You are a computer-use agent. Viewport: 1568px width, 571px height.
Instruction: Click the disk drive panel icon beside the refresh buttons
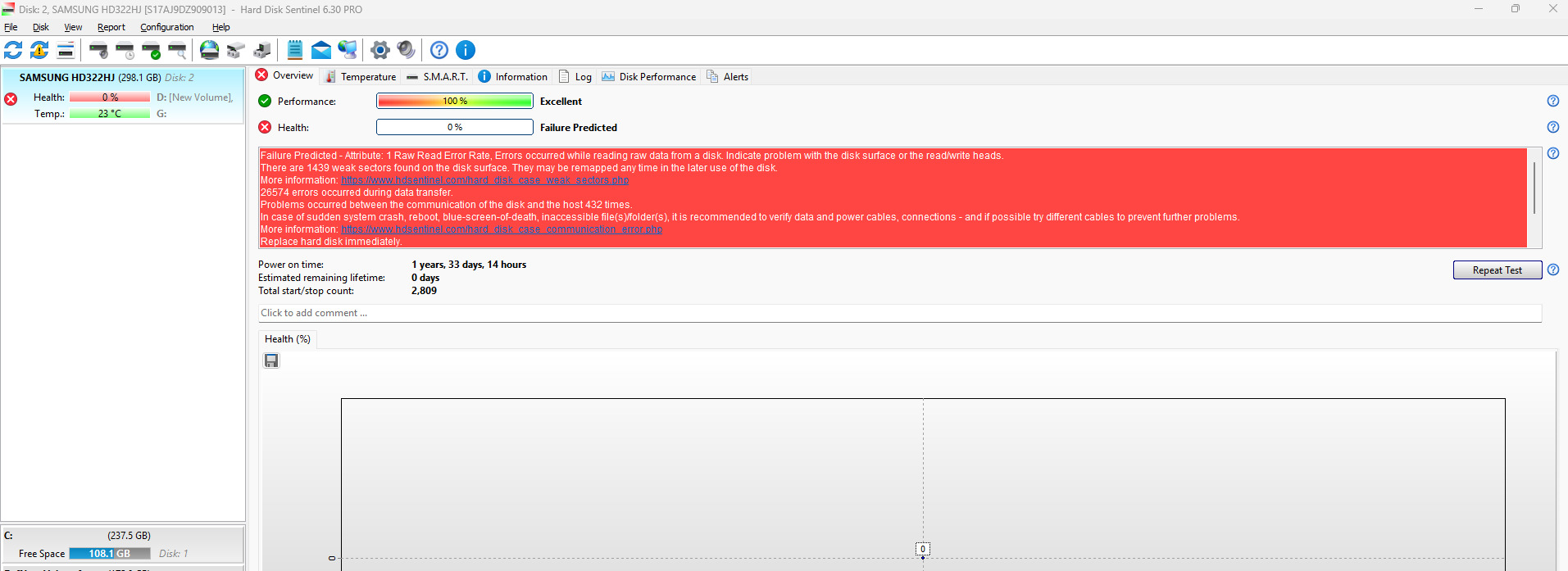coord(66,50)
